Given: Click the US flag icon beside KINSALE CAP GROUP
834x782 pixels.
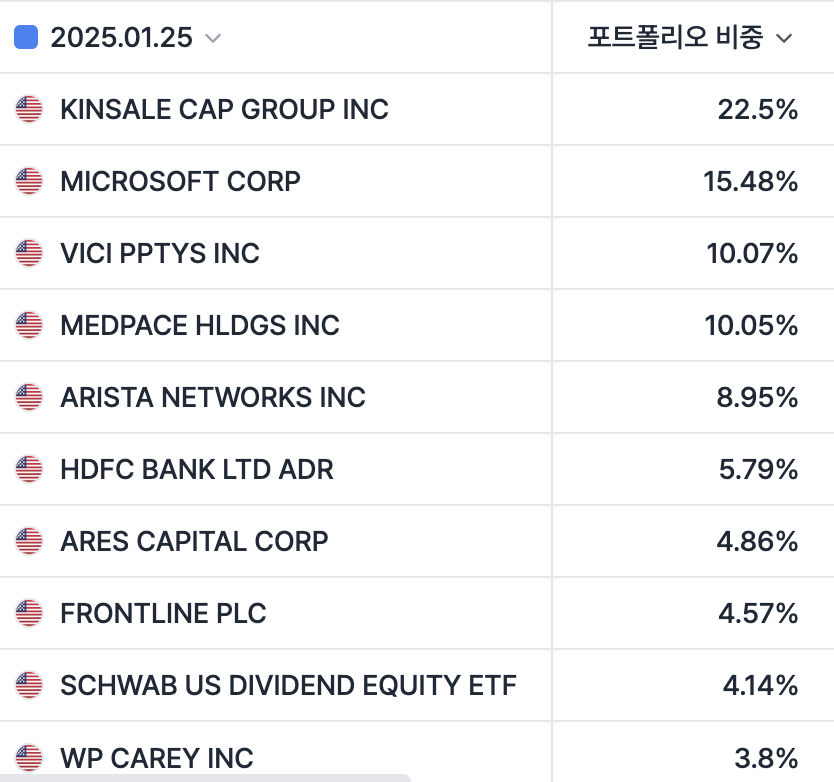Looking at the screenshot, I should (x=29, y=109).
